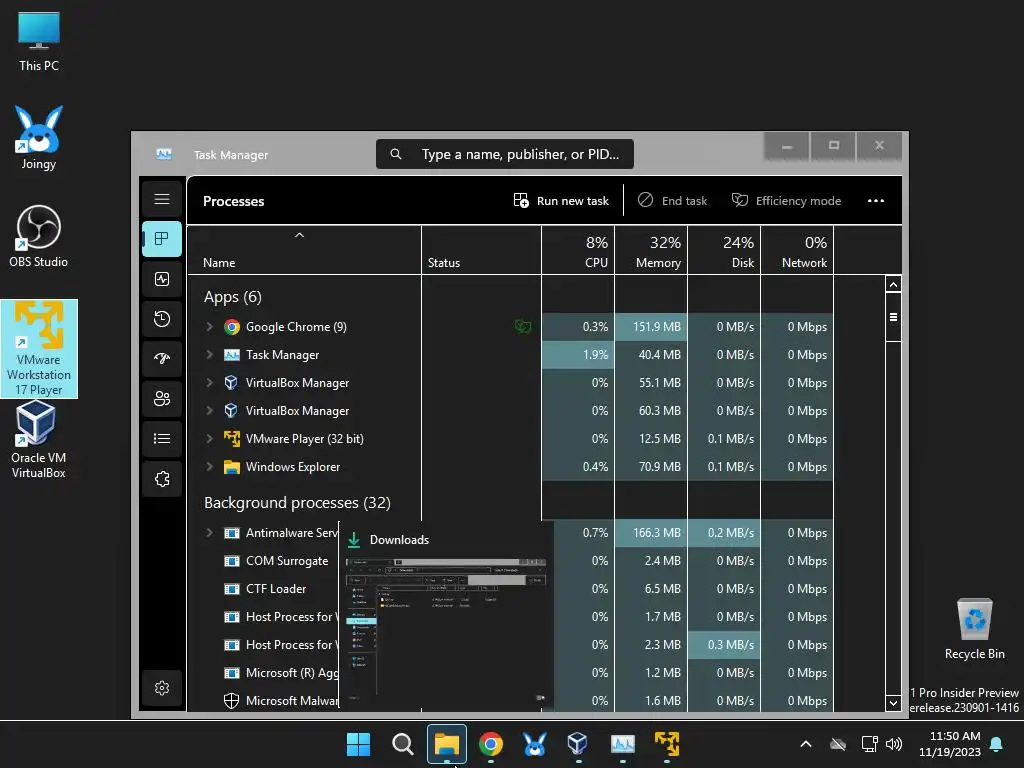Select the OBS Studio desktop shortcut
1024x768 pixels.
[x=39, y=236]
